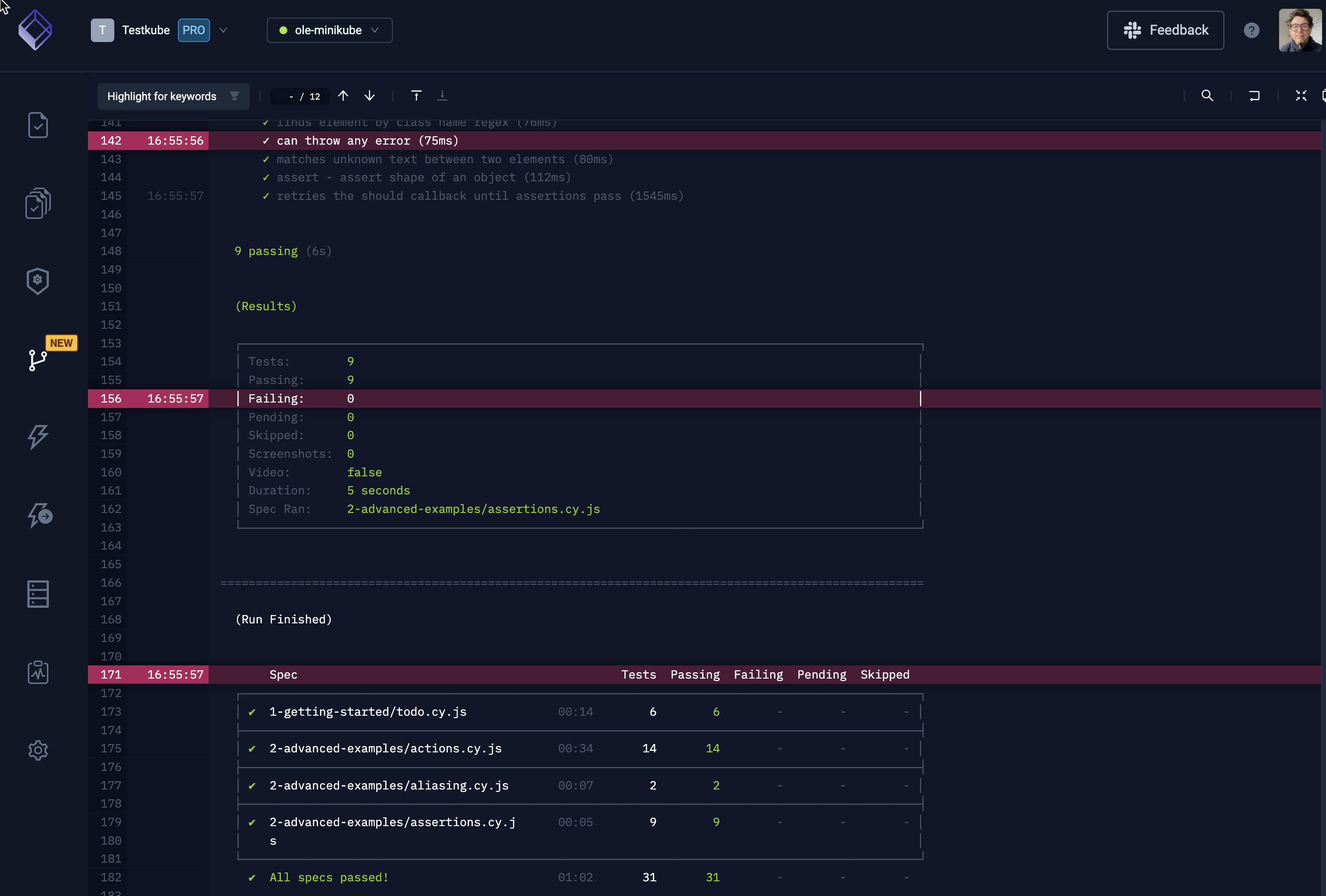Open the Test Suites sidebar icon
1326x896 pixels.
(38, 203)
